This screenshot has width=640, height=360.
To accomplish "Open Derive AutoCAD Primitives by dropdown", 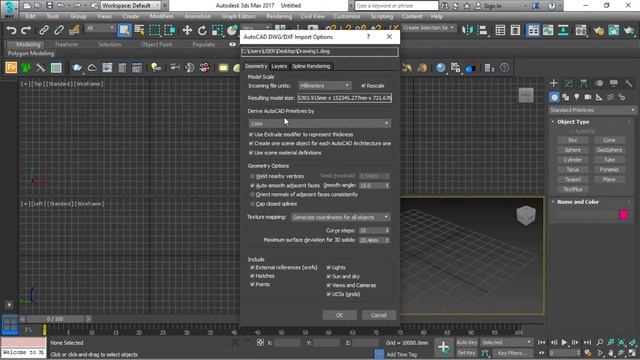I will pyautogui.click(x=320, y=123).
